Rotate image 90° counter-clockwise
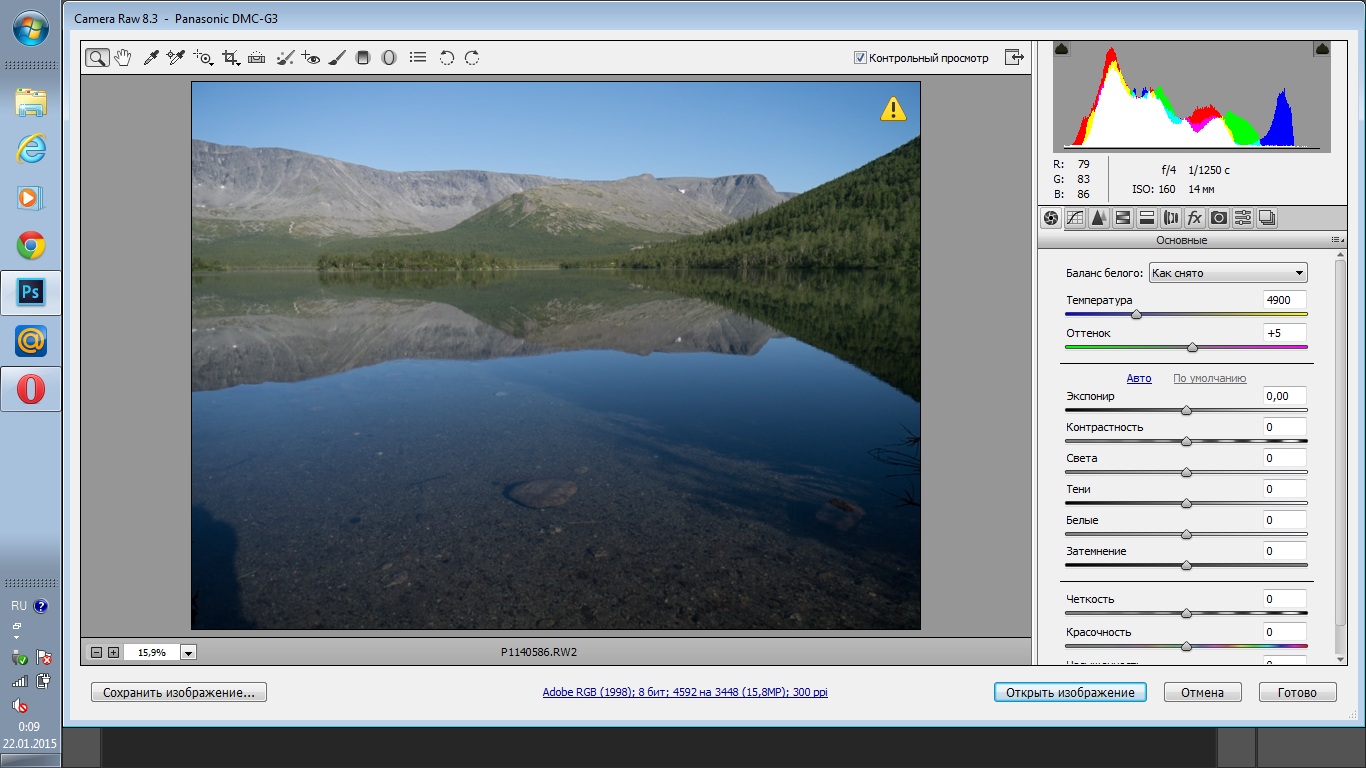Viewport: 1366px width, 768px height. 447,58
